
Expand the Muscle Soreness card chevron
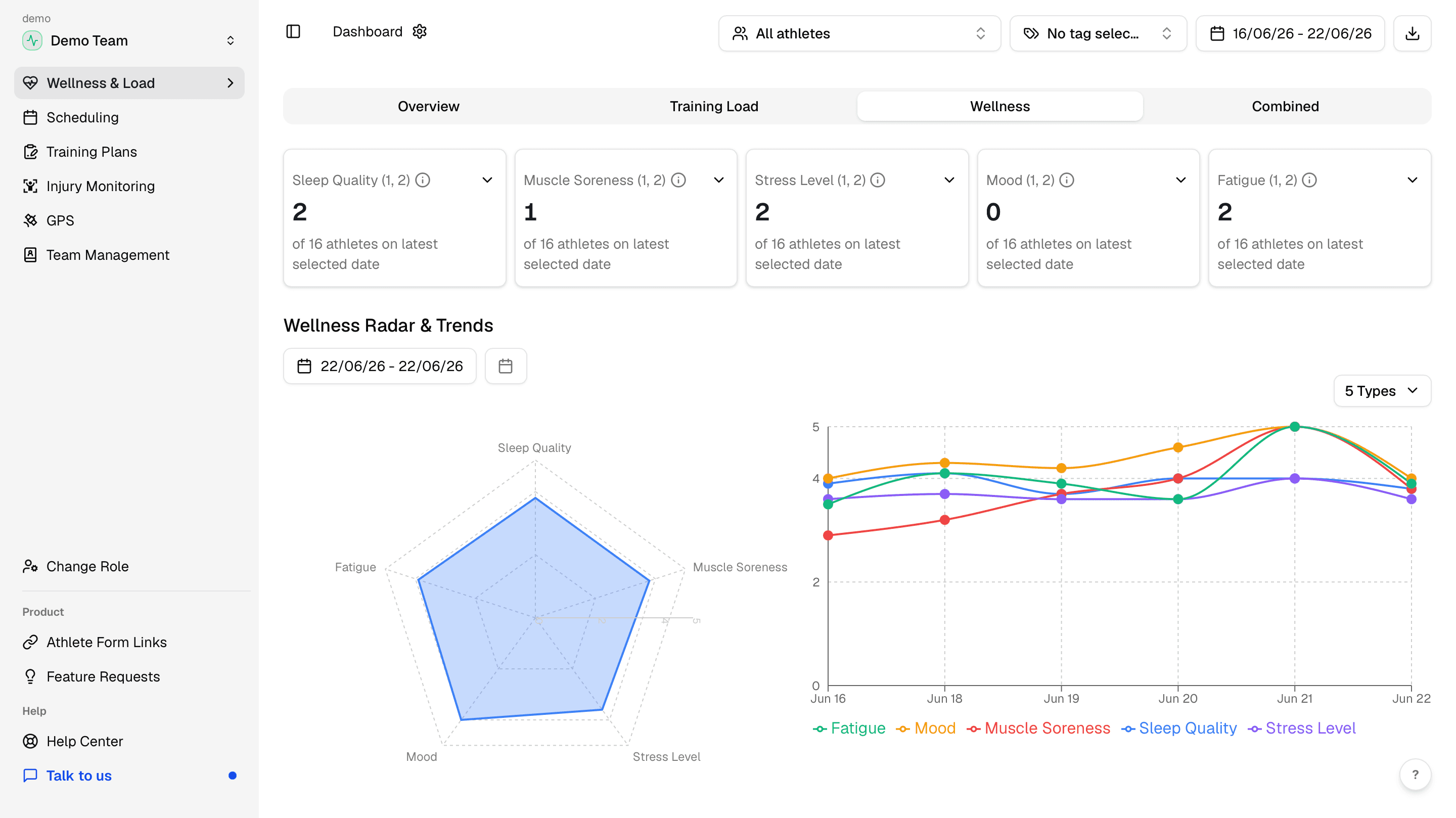pyautogui.click(x=718, y=180)
